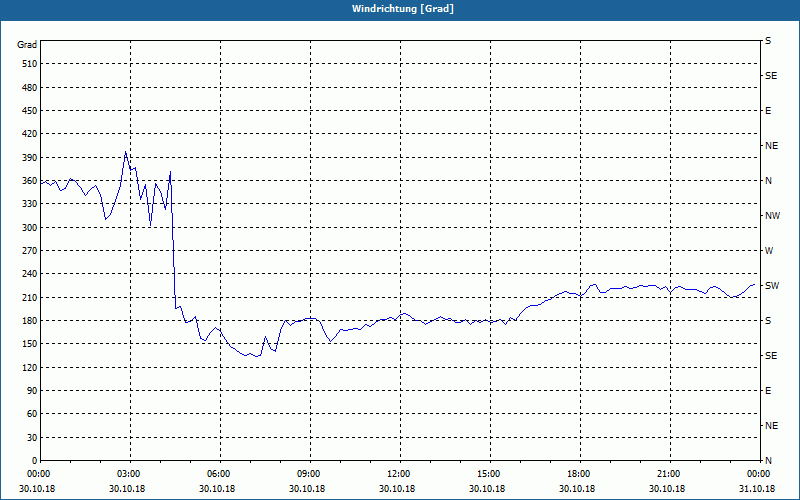Image resolution: width=800 pixels, height=500 pixels.
Task: Select the S compass label beside 180 gridline
Action: point(768,321)
